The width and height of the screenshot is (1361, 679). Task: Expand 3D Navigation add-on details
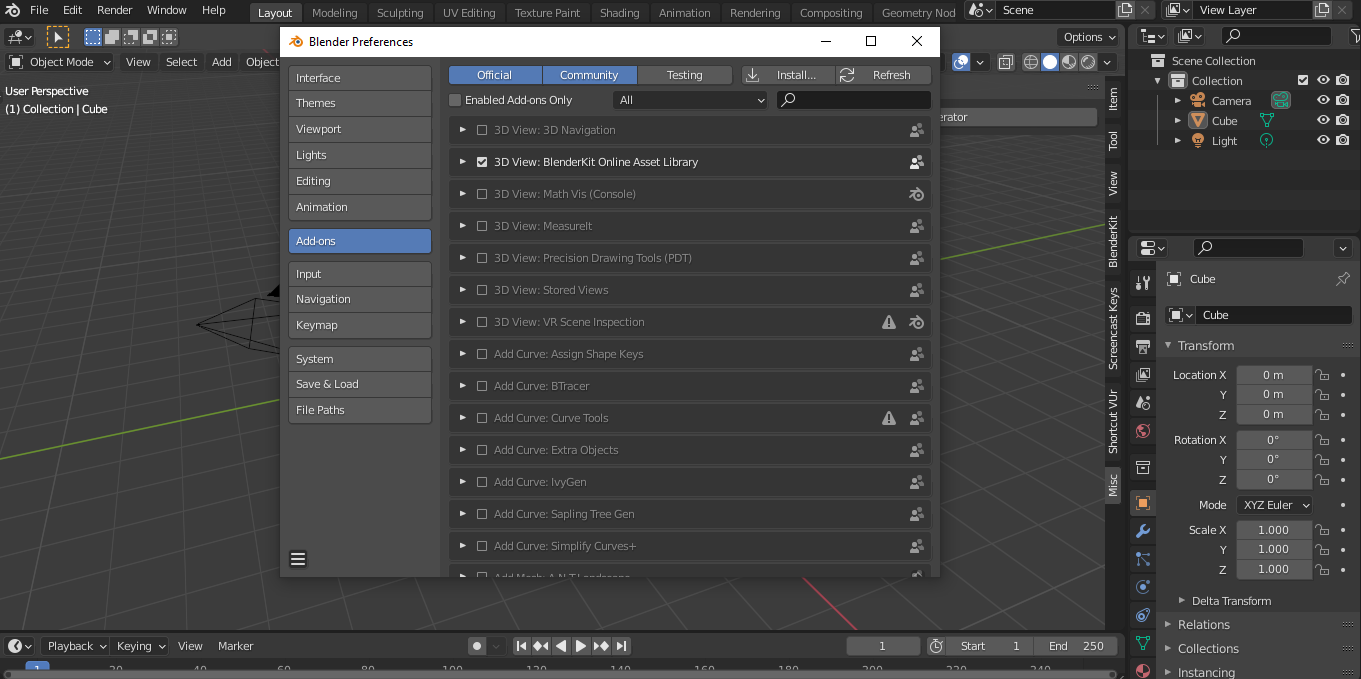(463, 130)
